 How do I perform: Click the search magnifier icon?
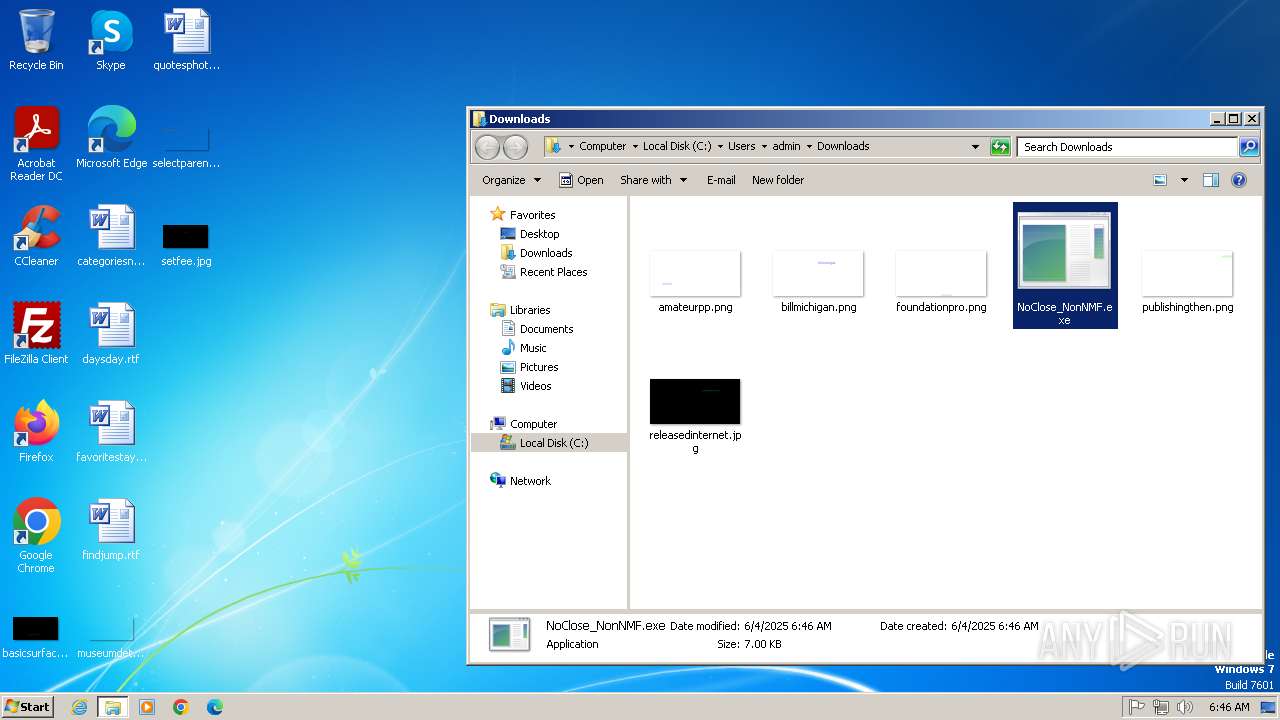click(x=1249, y=147)
